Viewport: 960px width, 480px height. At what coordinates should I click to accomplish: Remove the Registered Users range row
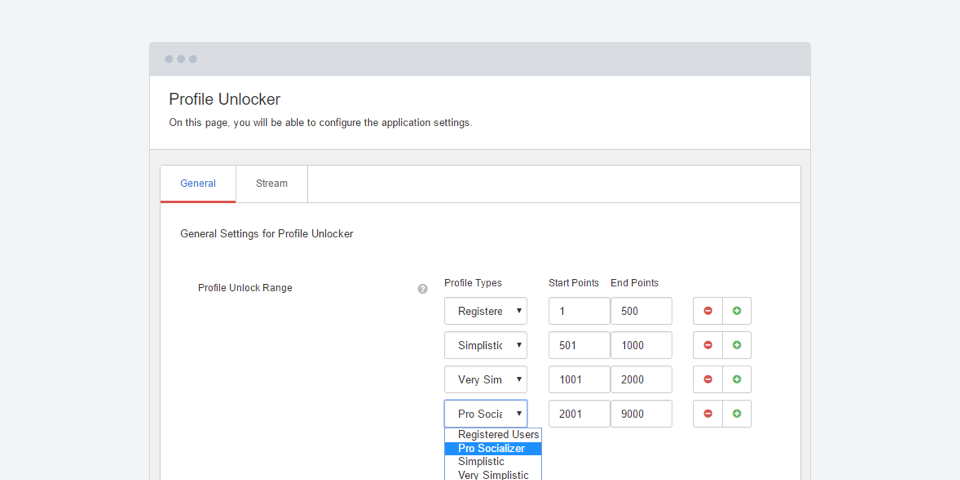pos(708,311)
